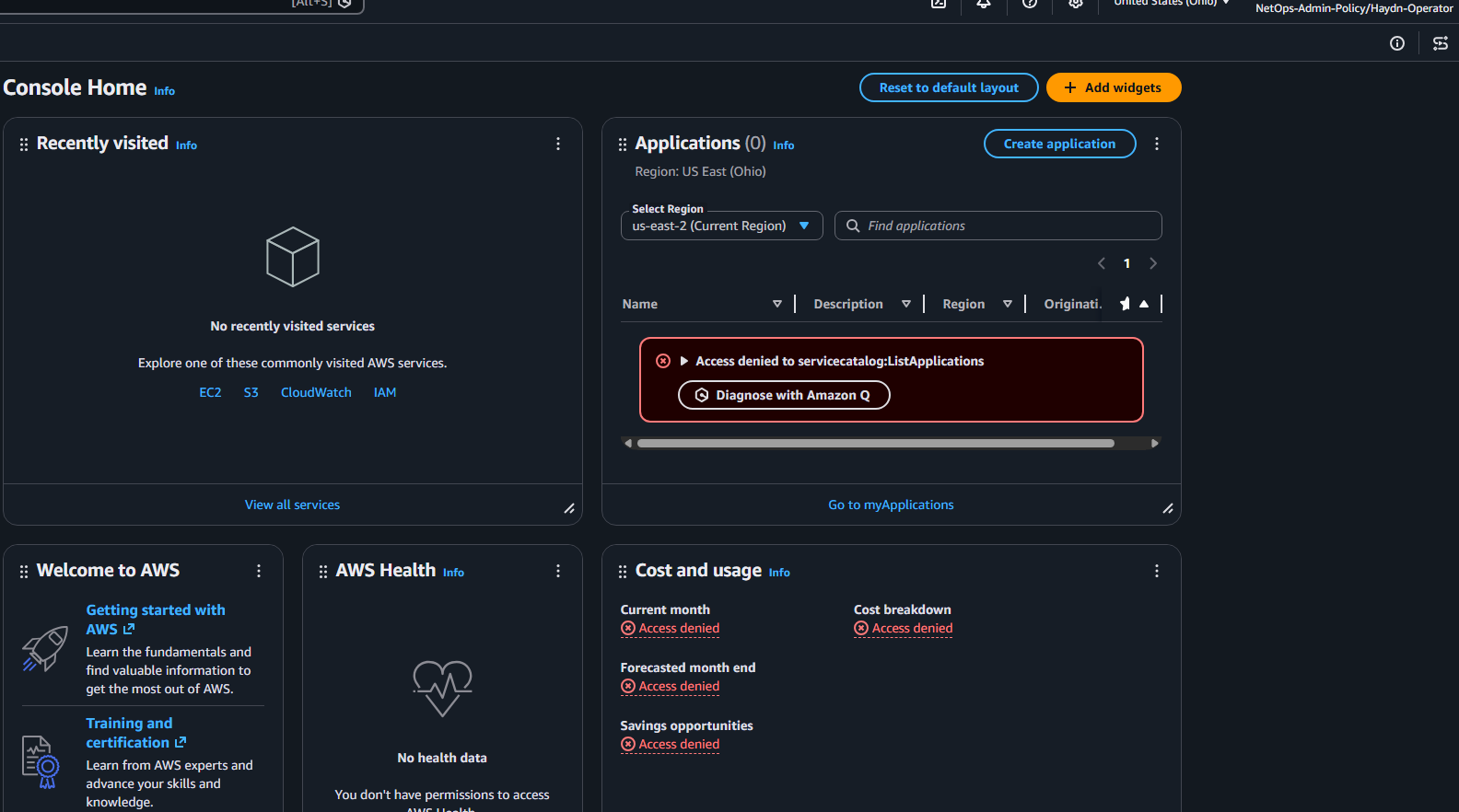Click the "No recently visited services" text
This screenshot has height=812, width=1459.
292,326
